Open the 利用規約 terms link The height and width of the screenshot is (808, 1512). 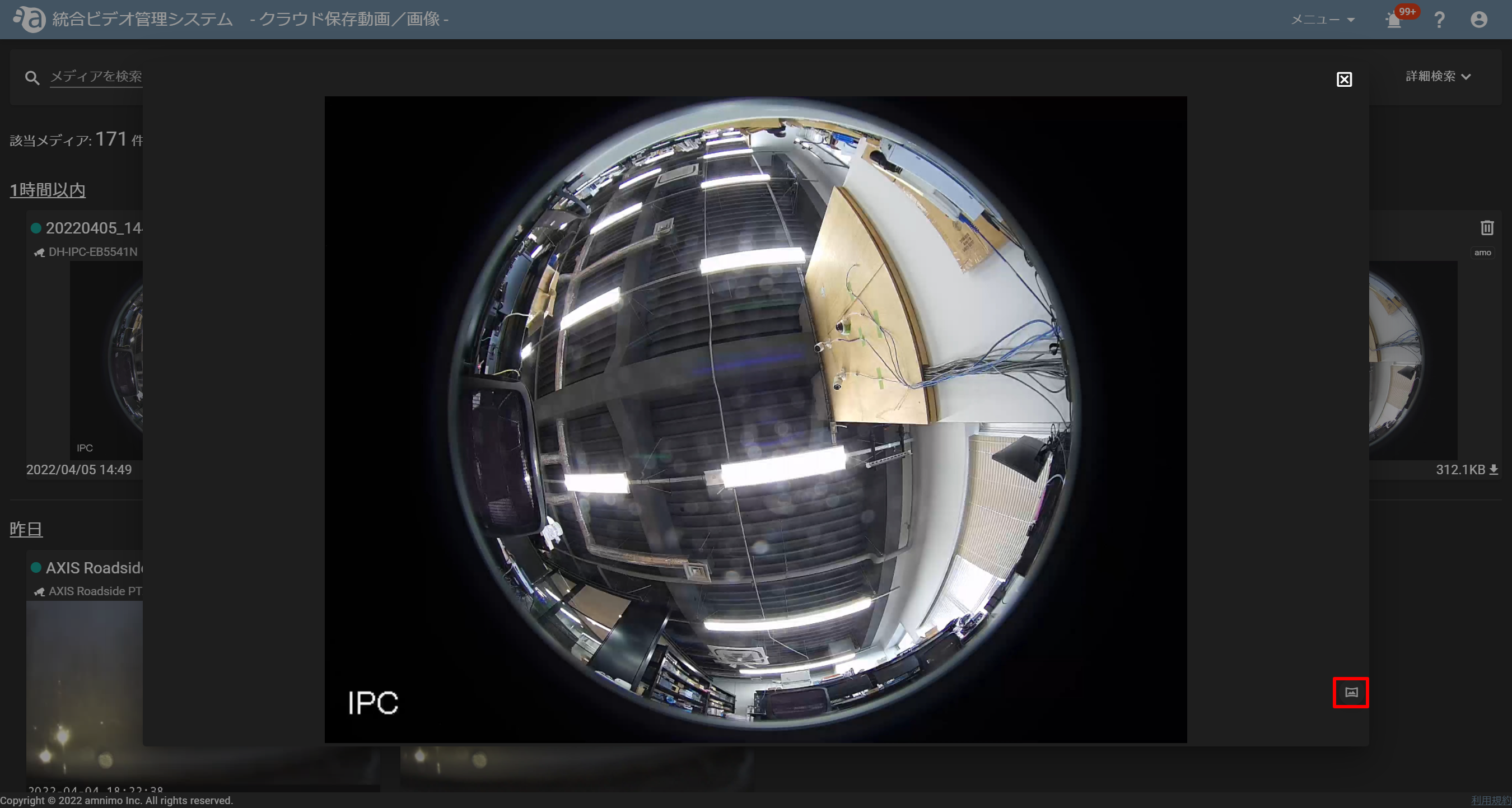click(x=1490, y=800)
